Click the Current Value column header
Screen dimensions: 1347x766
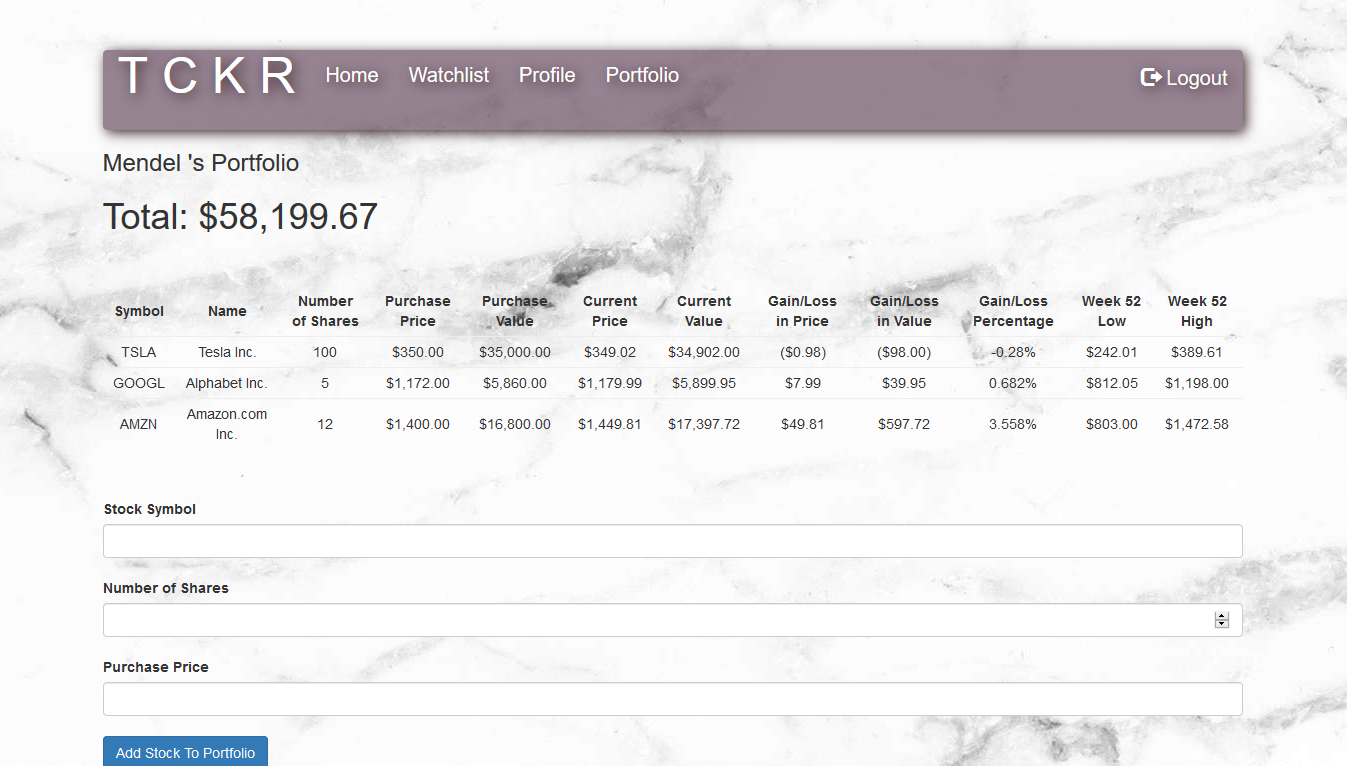704,311
